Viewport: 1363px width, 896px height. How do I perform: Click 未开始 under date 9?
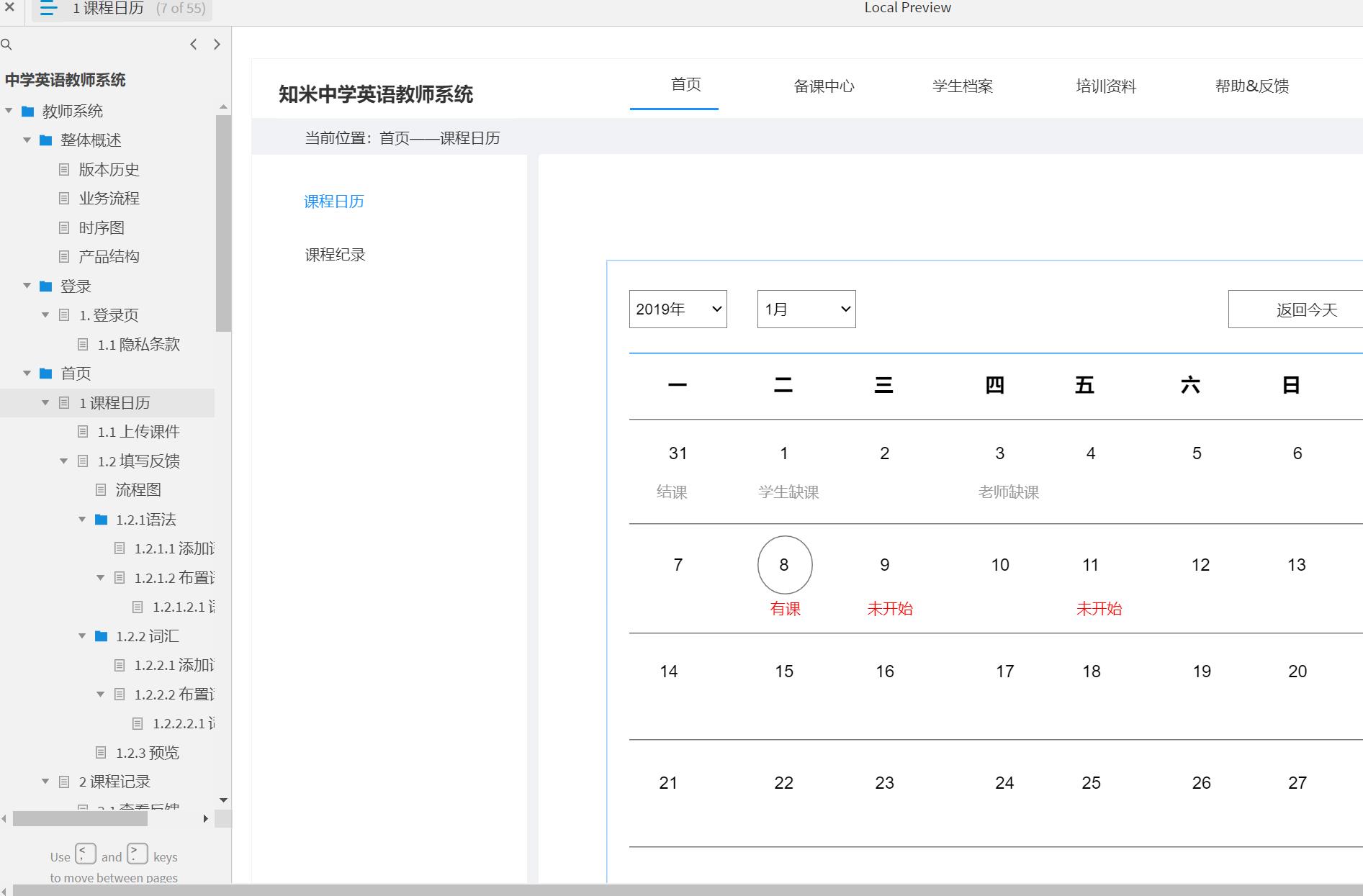(890, 609)
